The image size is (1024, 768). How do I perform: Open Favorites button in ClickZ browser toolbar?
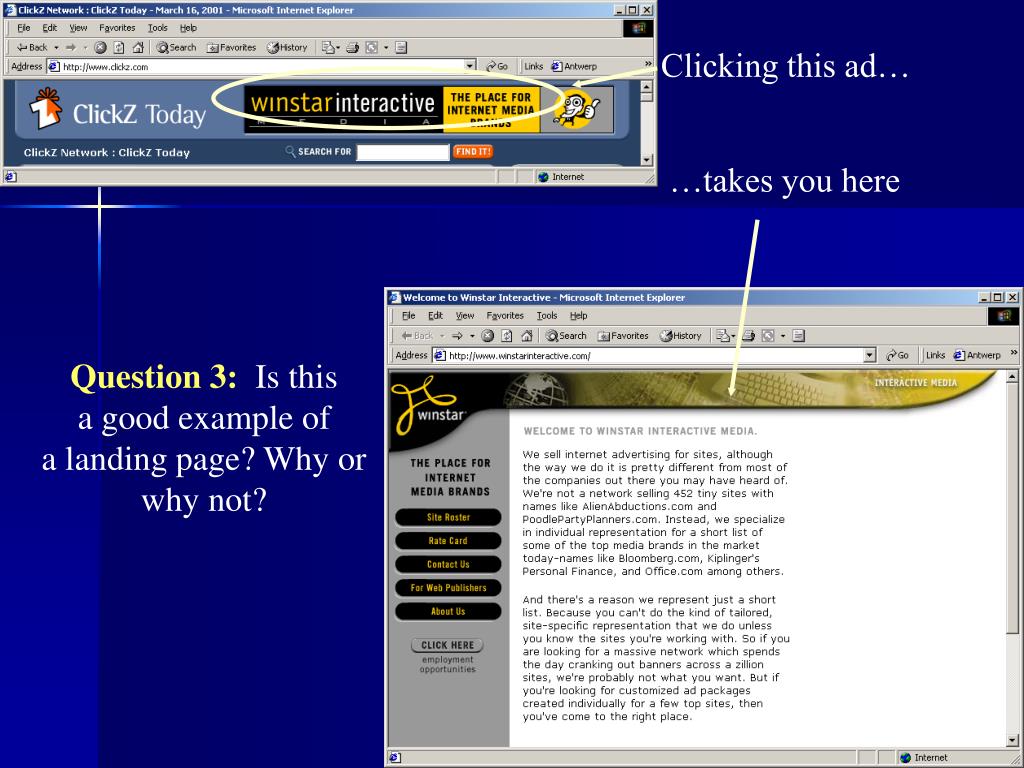pos(231,47)
